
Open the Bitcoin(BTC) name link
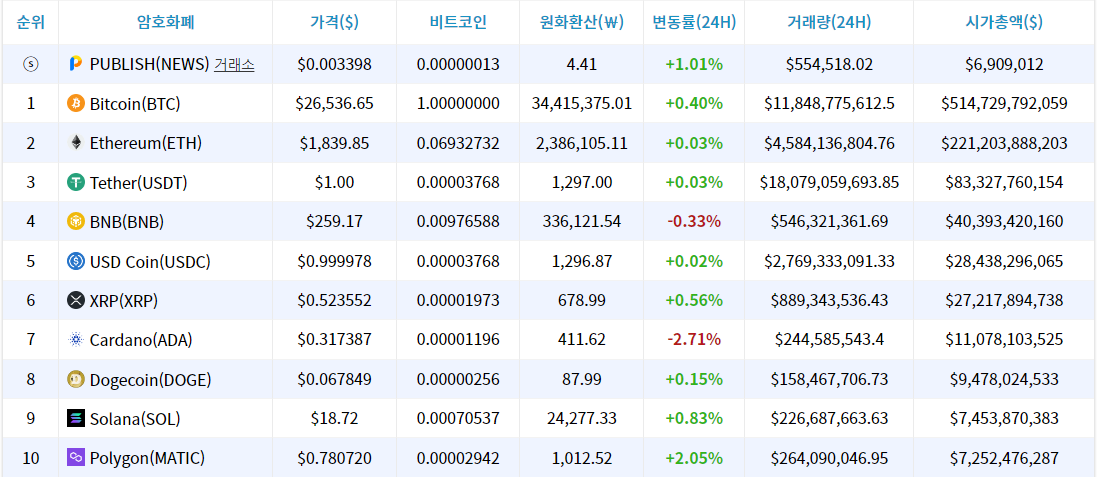tap(135, 103)
